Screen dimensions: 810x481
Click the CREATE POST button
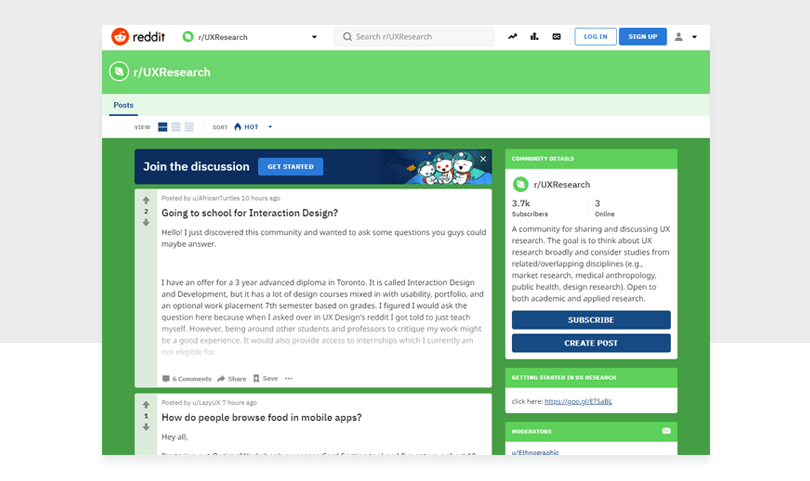pyautogui.click(x=591, y=343)
